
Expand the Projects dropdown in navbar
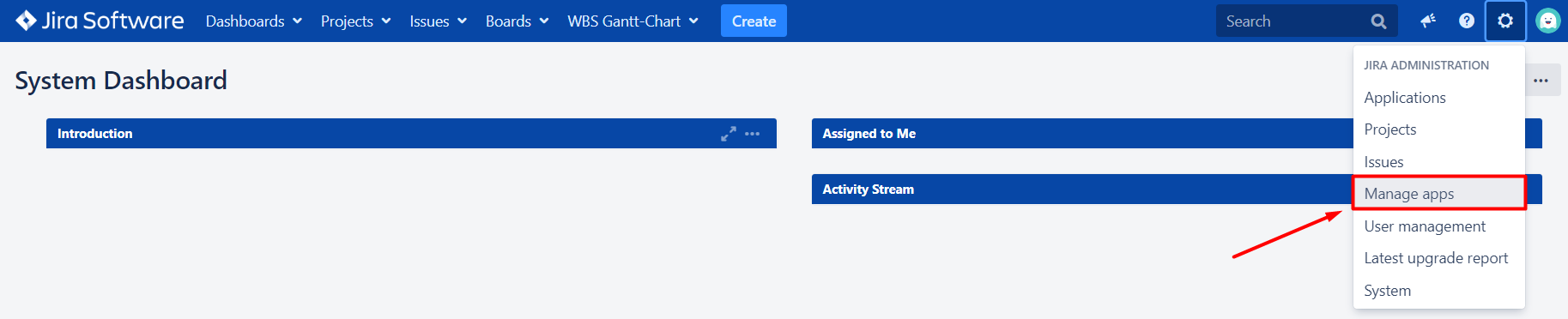[x=355, y=21]
